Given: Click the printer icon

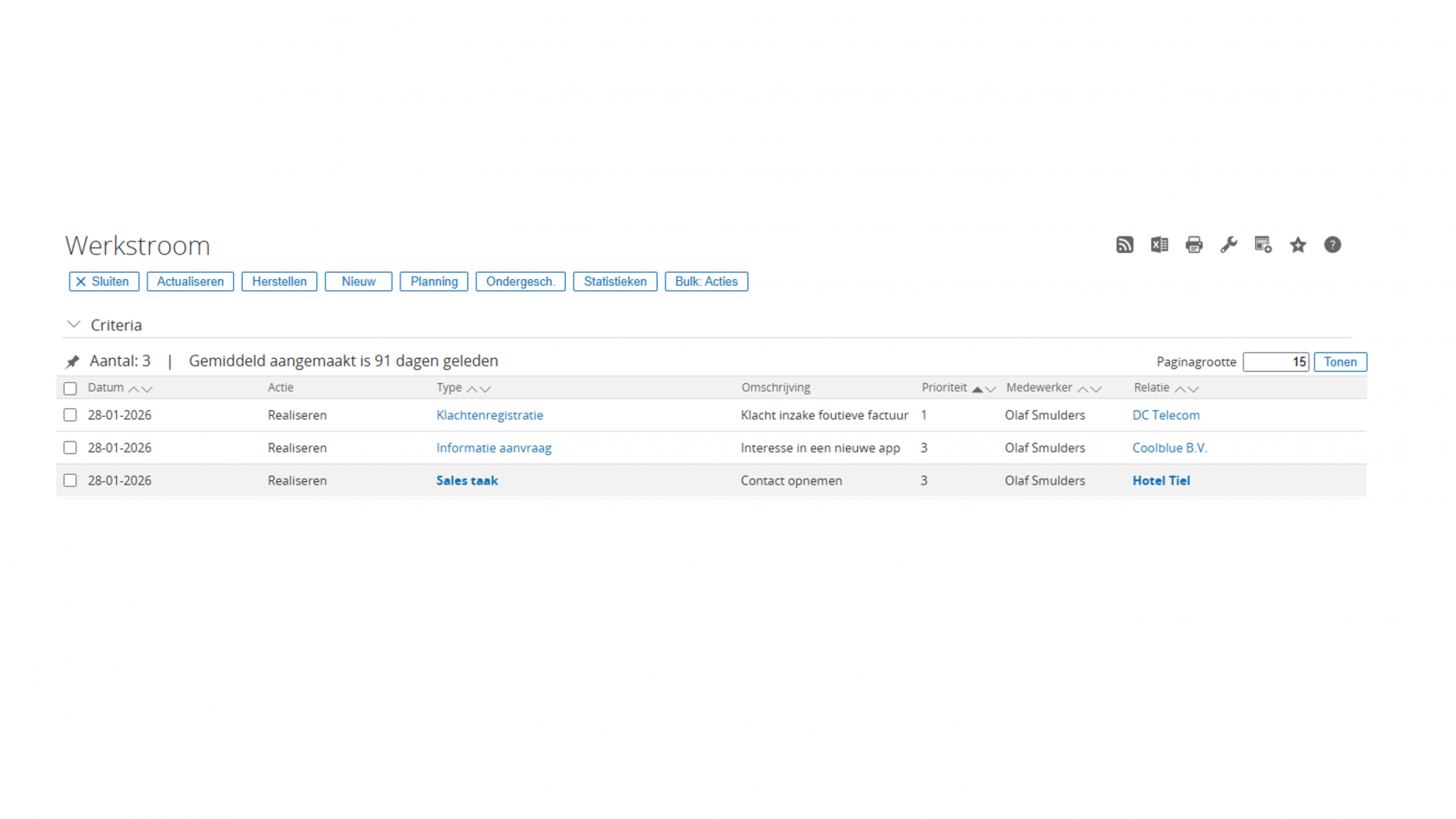Looking at the screenshot, I should (1193, 245).
